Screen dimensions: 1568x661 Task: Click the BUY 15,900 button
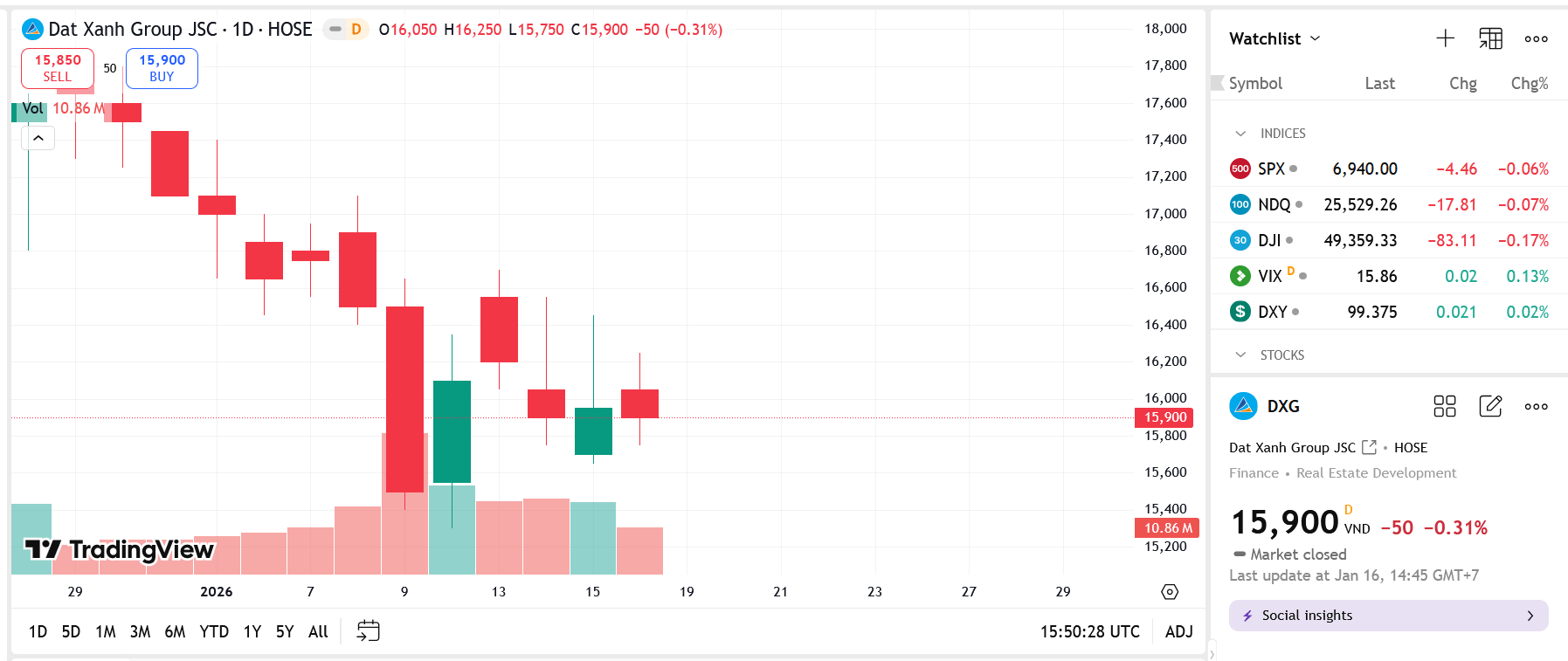pyautogui.click(x=162, y=68)
